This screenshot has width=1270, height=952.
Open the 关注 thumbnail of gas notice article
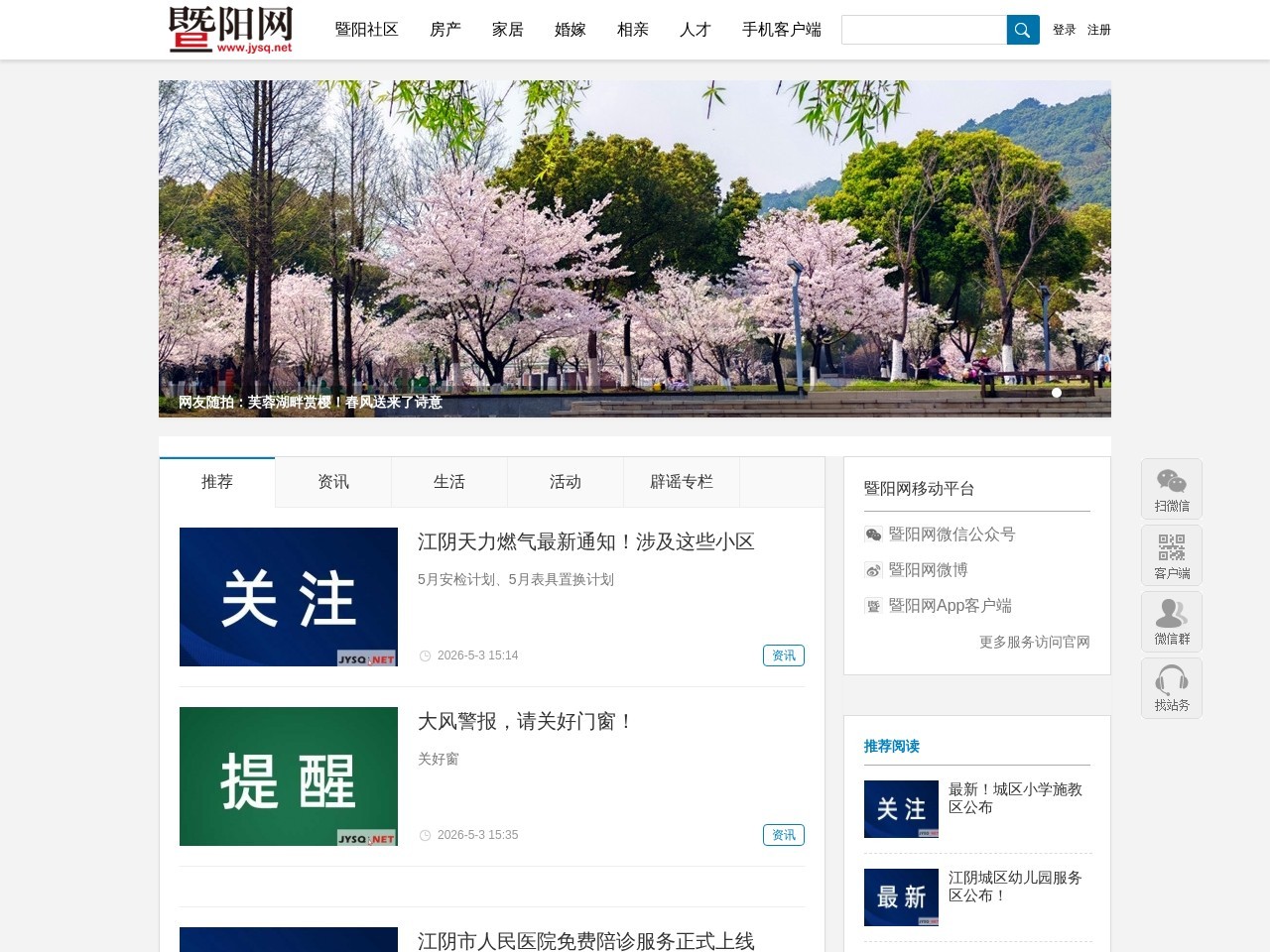pyautogui.click(x=289, y=597)
